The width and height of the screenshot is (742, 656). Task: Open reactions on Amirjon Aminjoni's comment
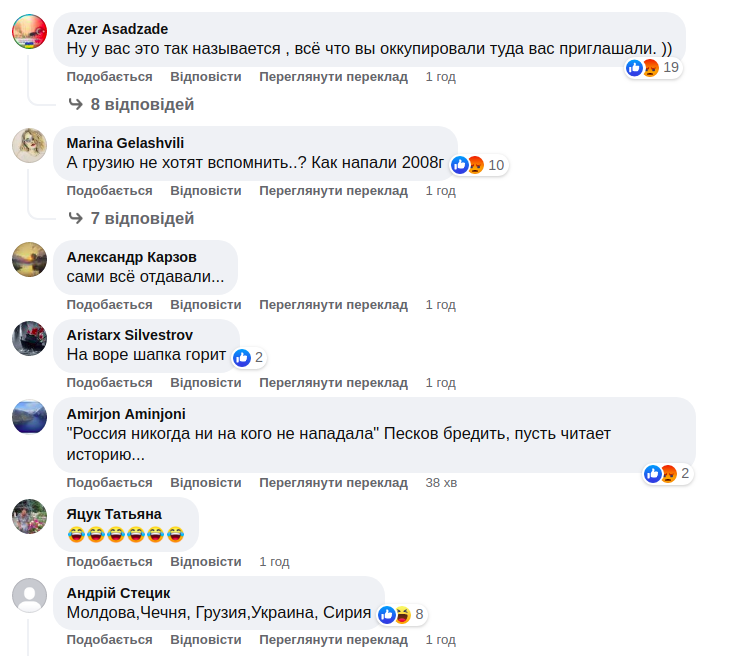point(660,474)
